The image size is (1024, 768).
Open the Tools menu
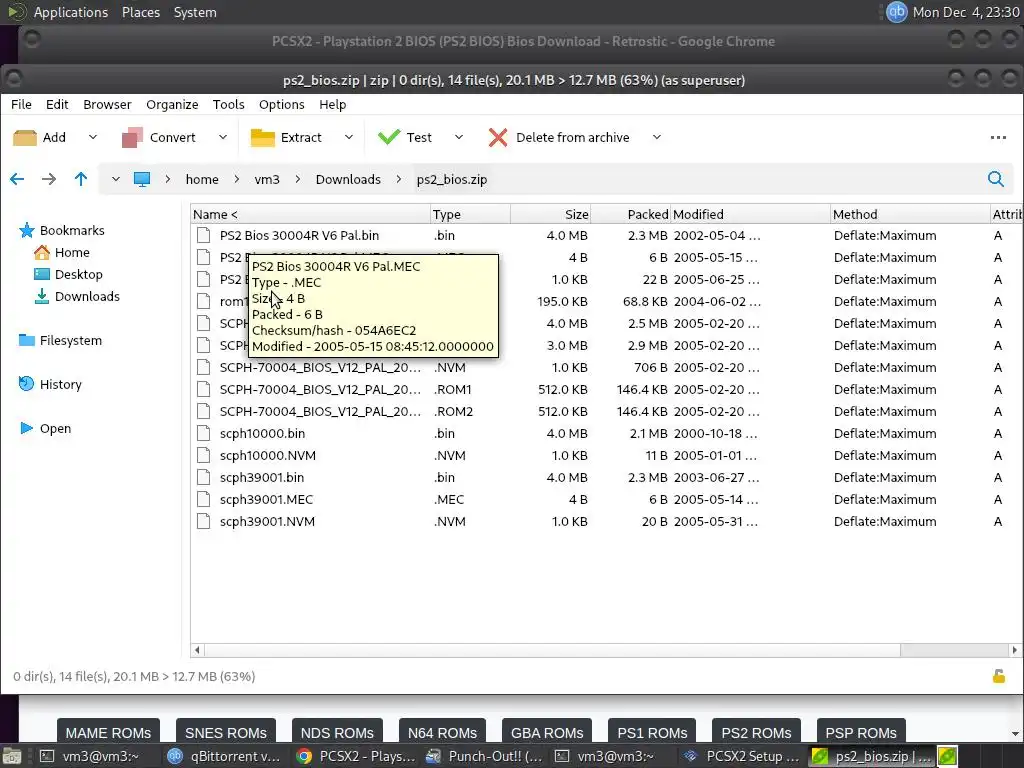point(229,104)
